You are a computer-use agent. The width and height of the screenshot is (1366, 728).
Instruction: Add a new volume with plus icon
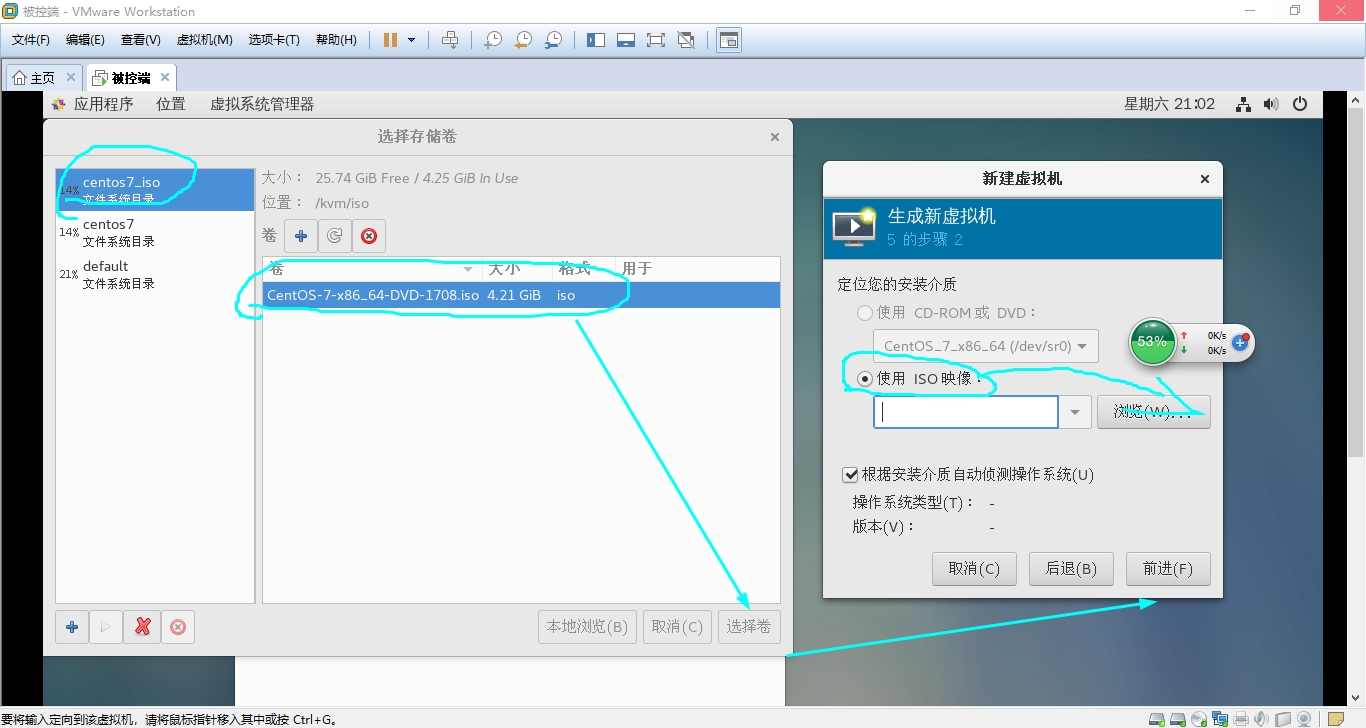pos(301,236)
